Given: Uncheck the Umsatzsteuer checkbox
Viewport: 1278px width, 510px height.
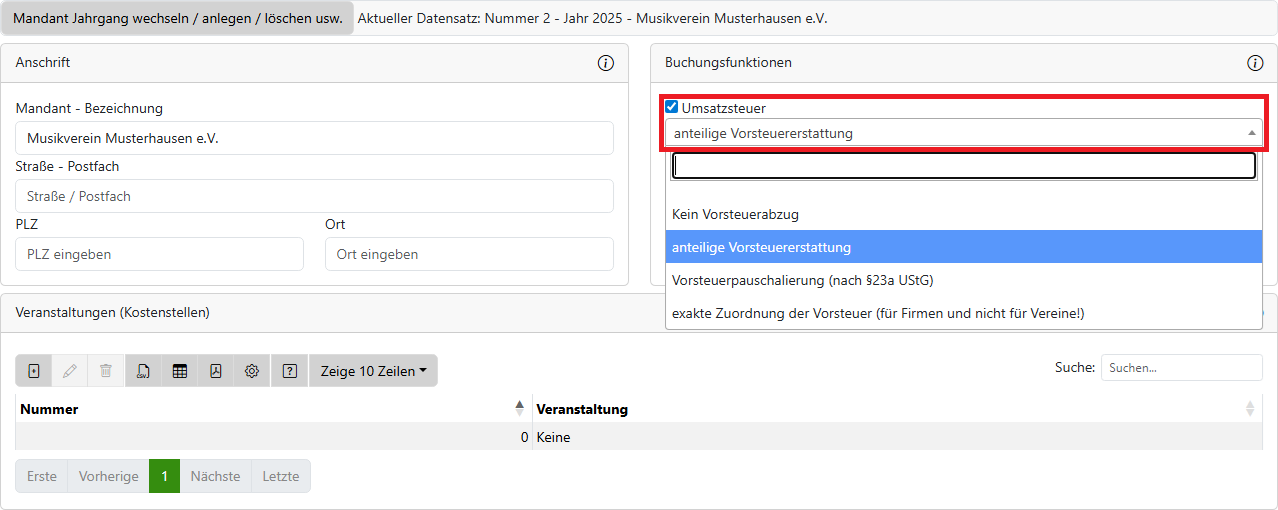Looking at the screenshot, I should (672, 107).
